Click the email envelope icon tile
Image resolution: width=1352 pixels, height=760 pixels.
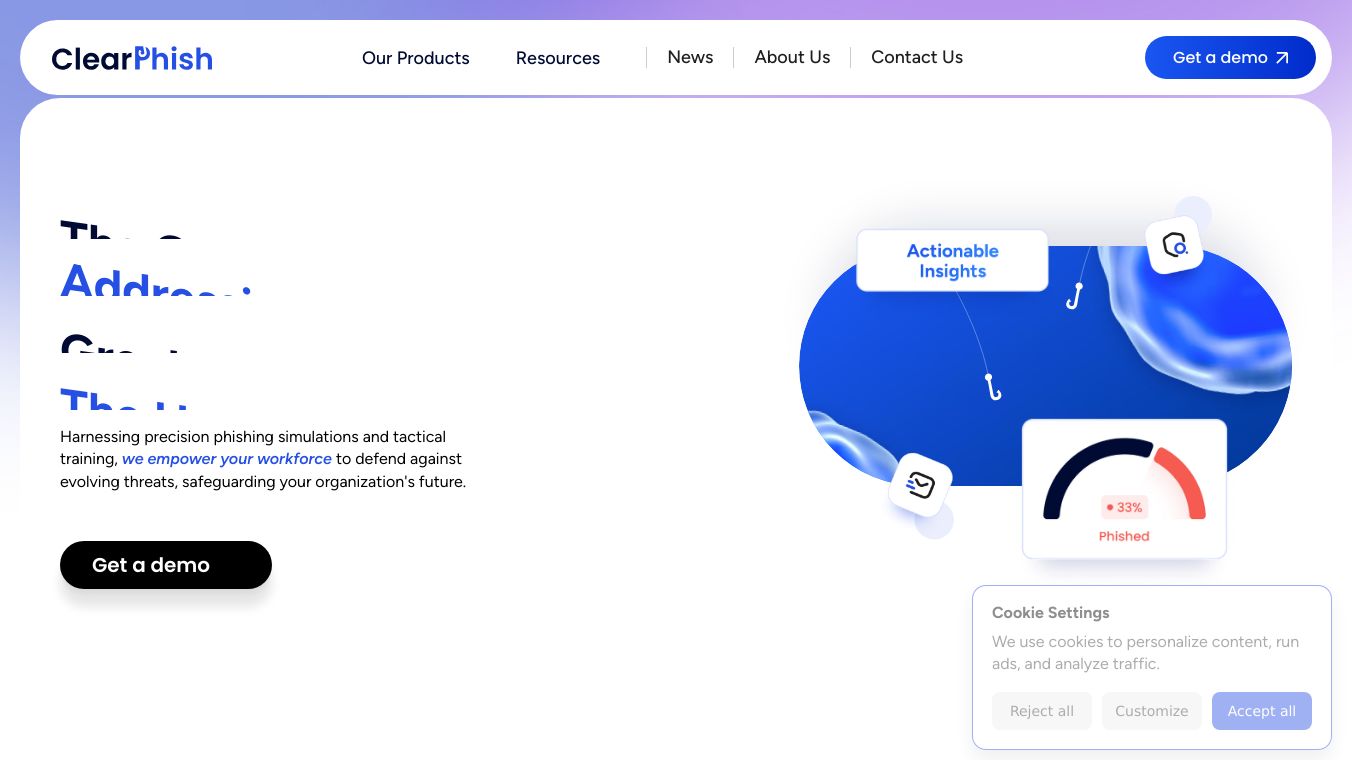coord(920,485)
